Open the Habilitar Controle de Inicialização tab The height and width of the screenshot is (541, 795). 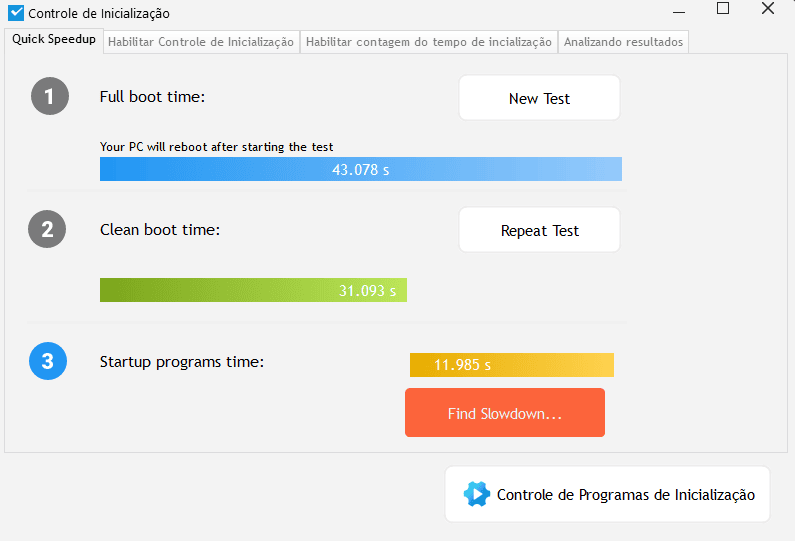click(x=201, y=42)
